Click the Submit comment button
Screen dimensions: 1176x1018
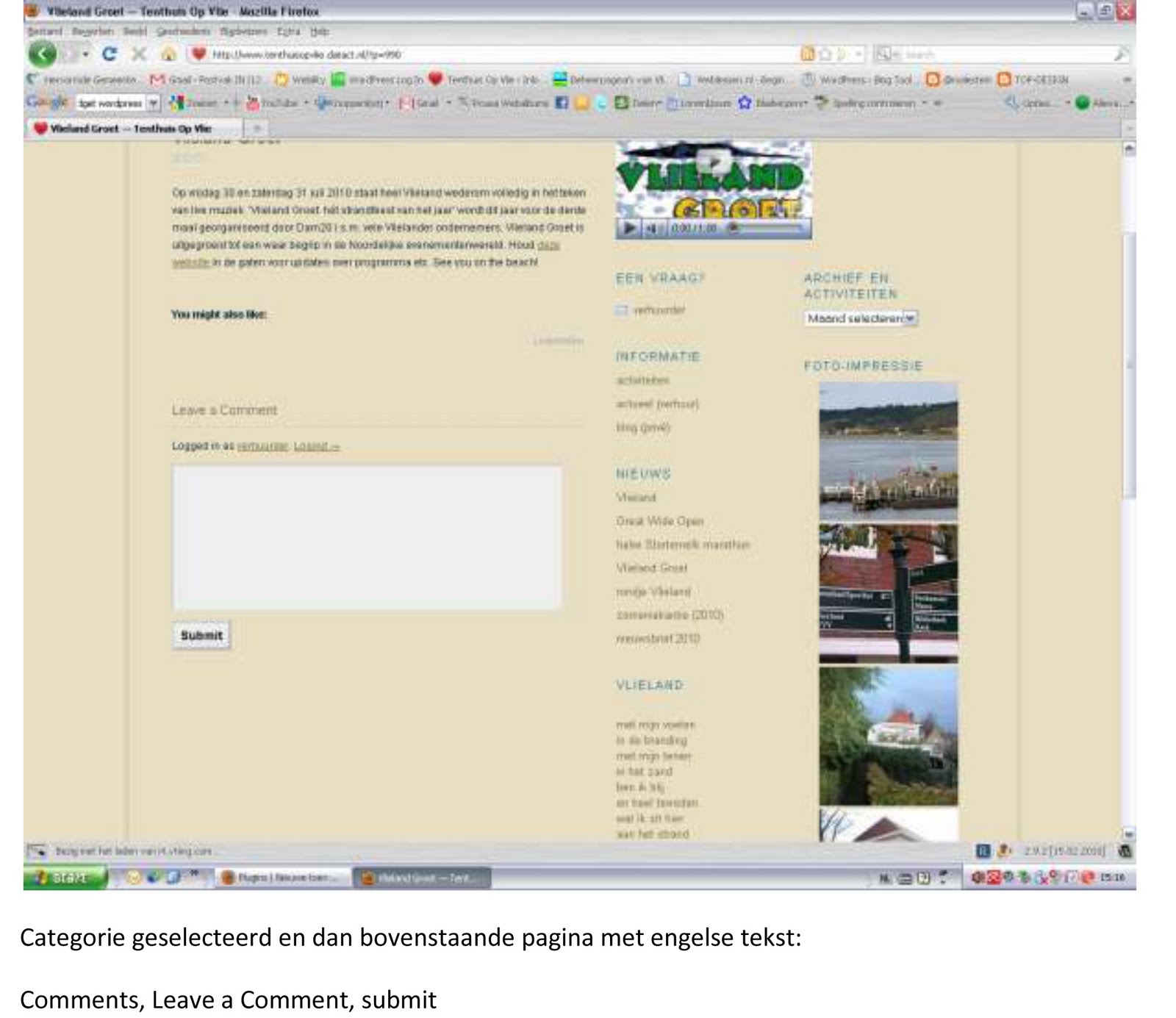(201, 635)
